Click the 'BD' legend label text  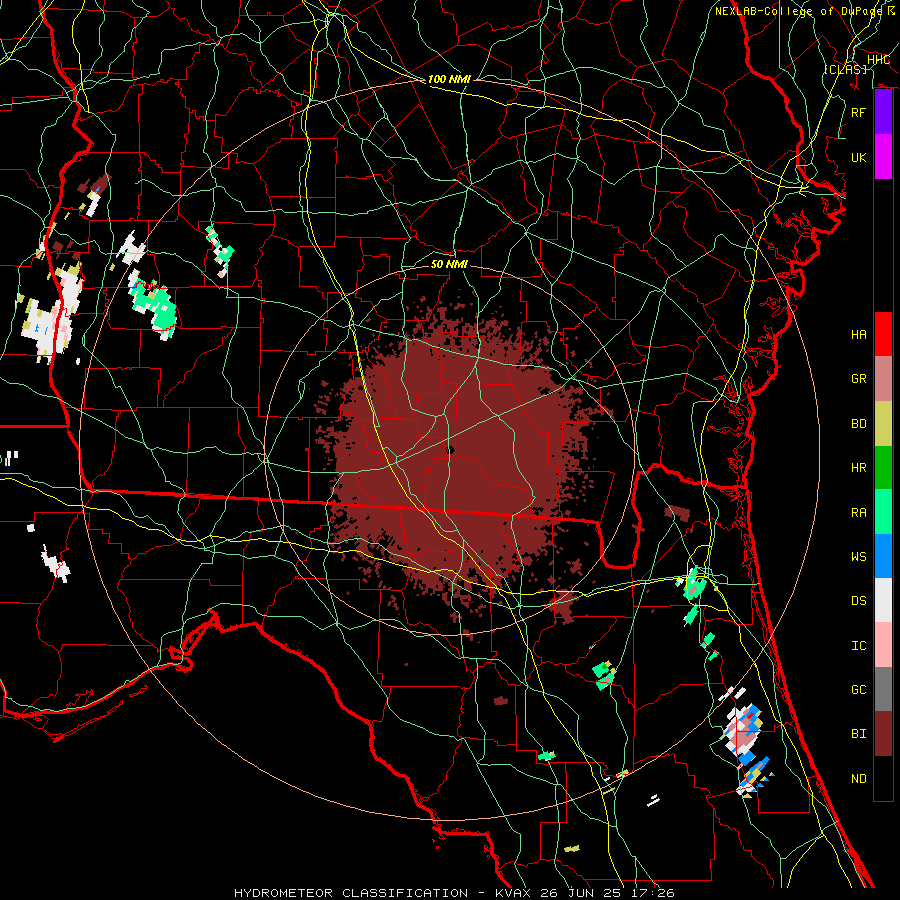click(x=859, y=424)
